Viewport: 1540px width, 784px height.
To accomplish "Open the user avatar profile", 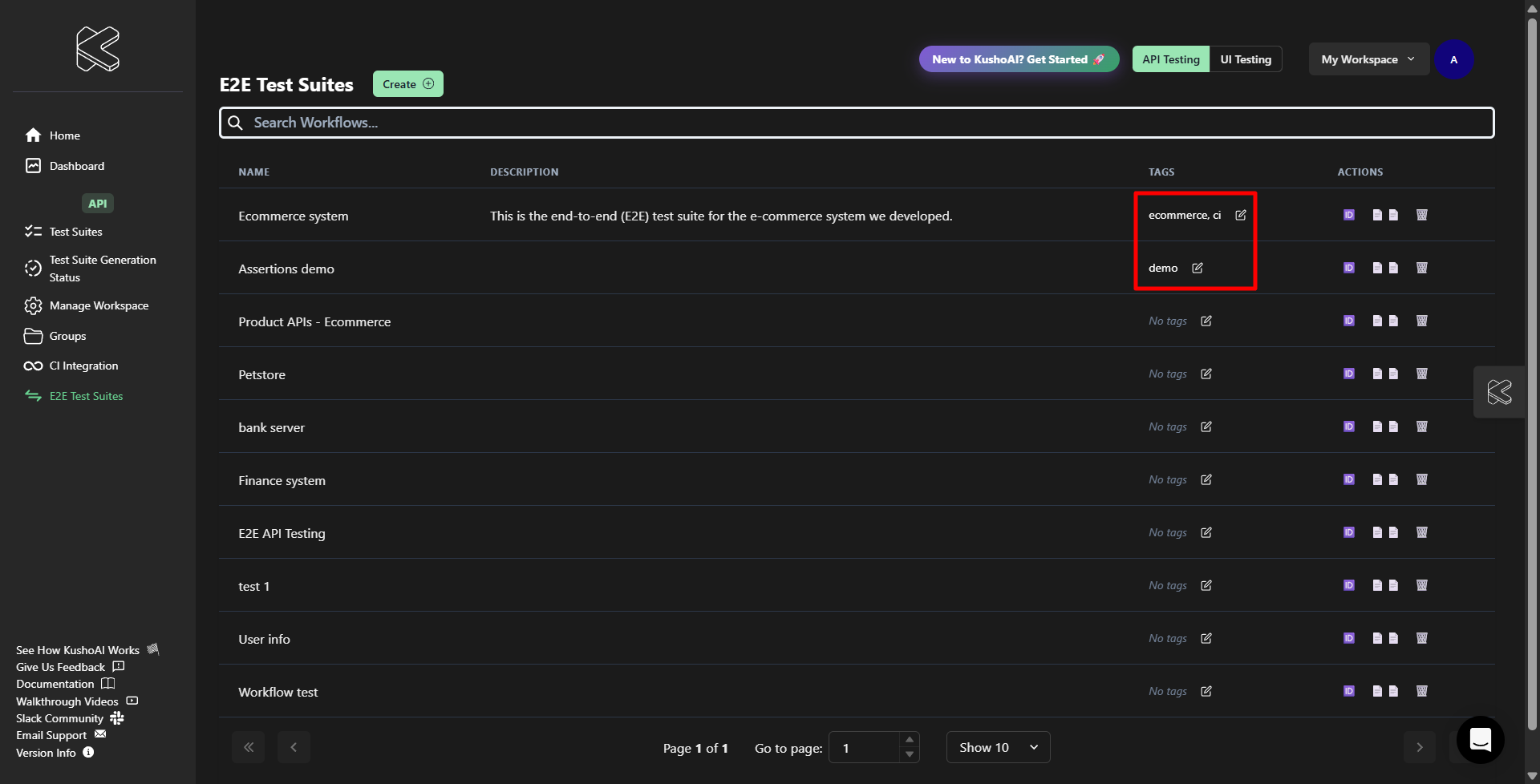I will coord(1453,59).
